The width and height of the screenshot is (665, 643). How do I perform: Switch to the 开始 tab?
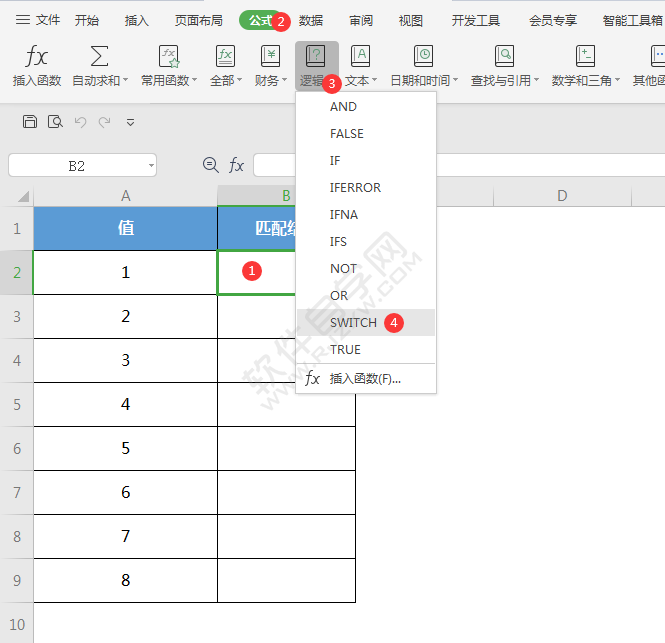[87, 20]
